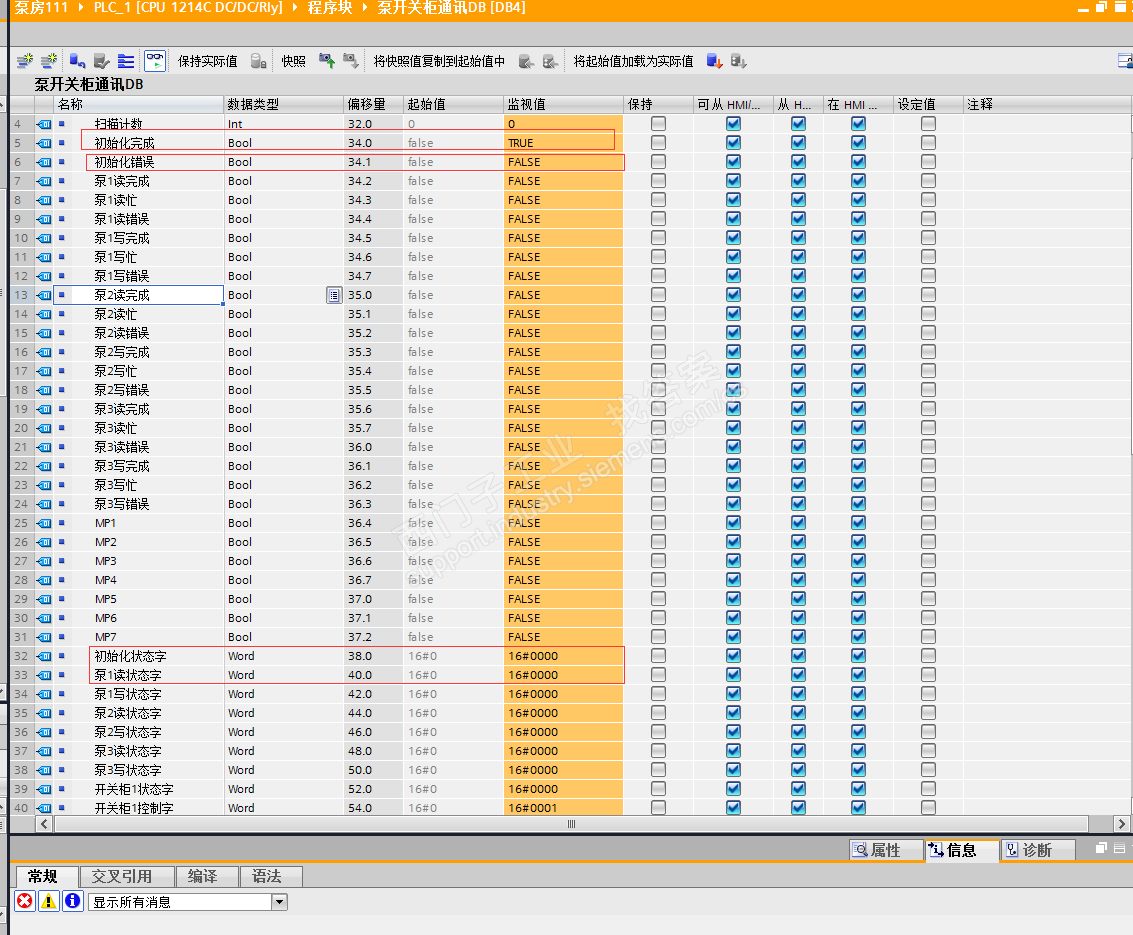This screenshot has height=935, width=1133.
Task: Click monitor value 16#0001 of 开关柜1控制字
Action: click(563, 808)
